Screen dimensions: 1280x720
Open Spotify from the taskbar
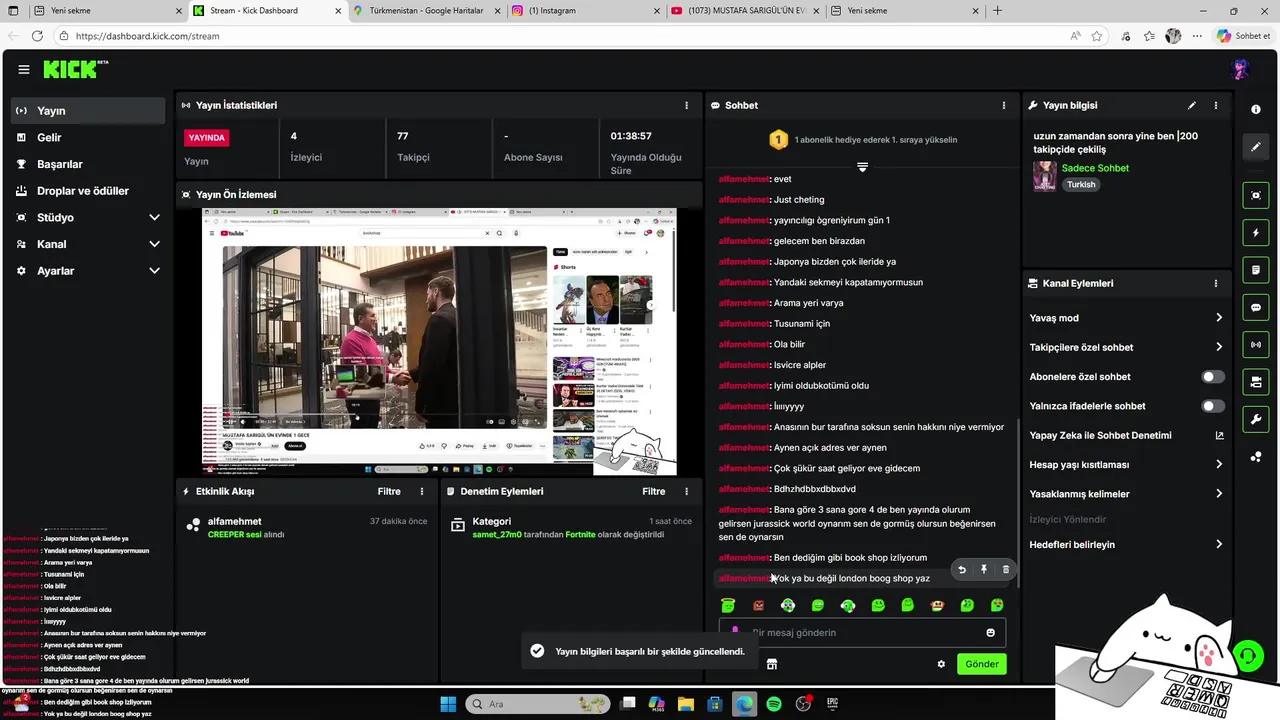click(773, 704)
